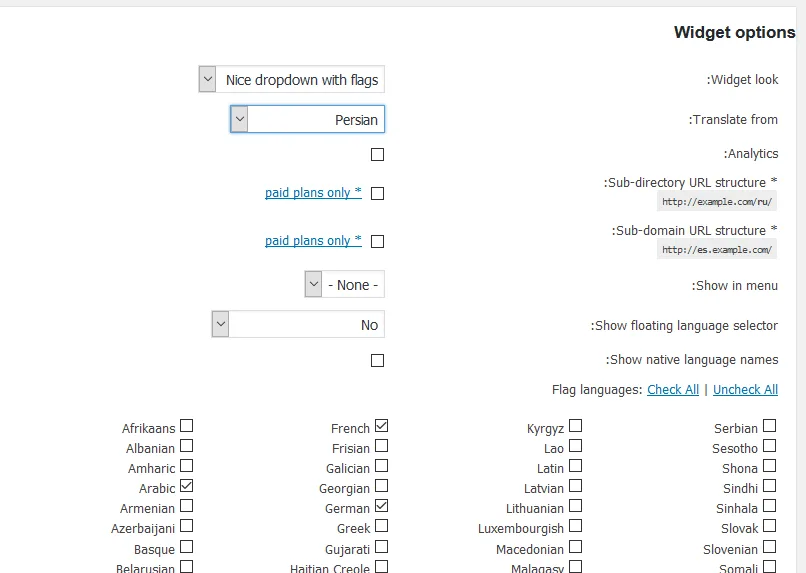806x573 pixels.
Task: Open the Show in menu dropdown
Action: pos(344,284)
